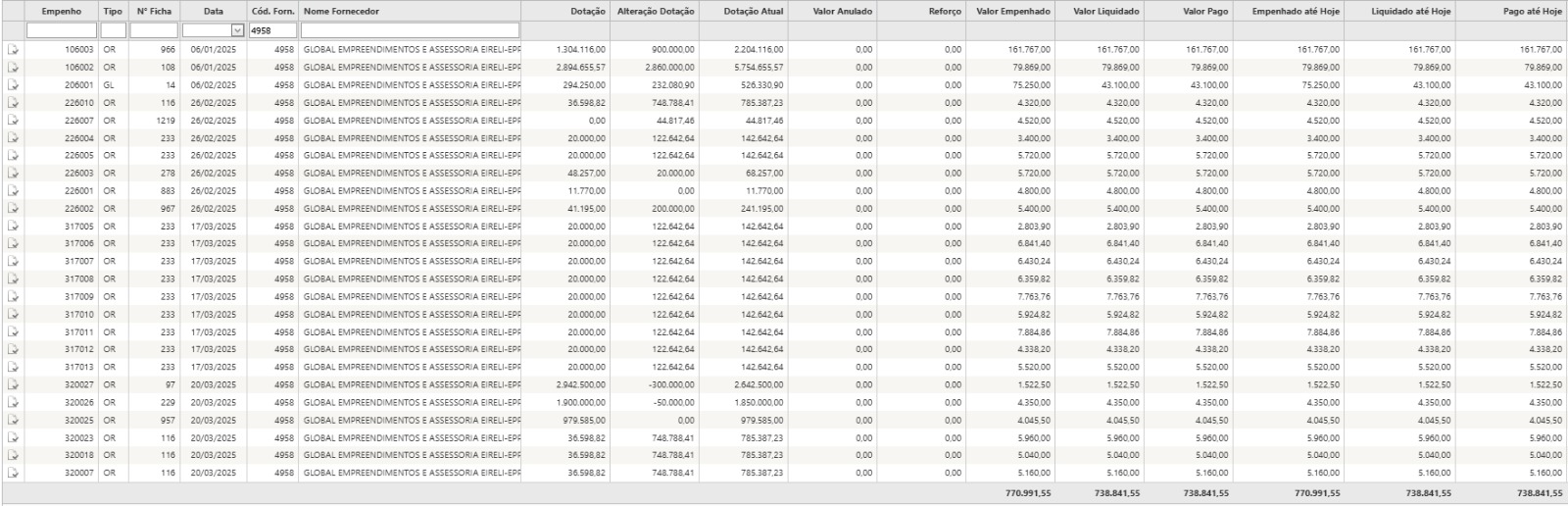Click document icon for empenho 317010
The width and height of the screenshot is (1568, 506).
pyautogui.click(x=13, y=315)
